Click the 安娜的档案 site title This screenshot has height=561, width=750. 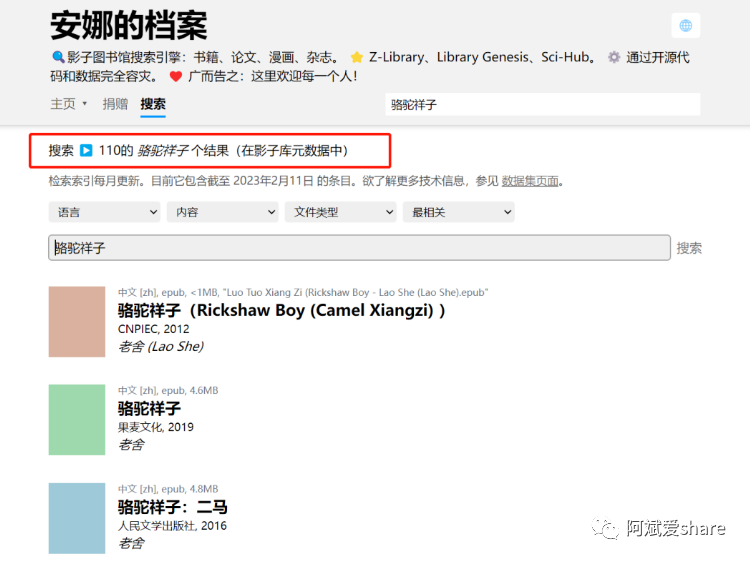pyautogui.click(x=129, y=26)
